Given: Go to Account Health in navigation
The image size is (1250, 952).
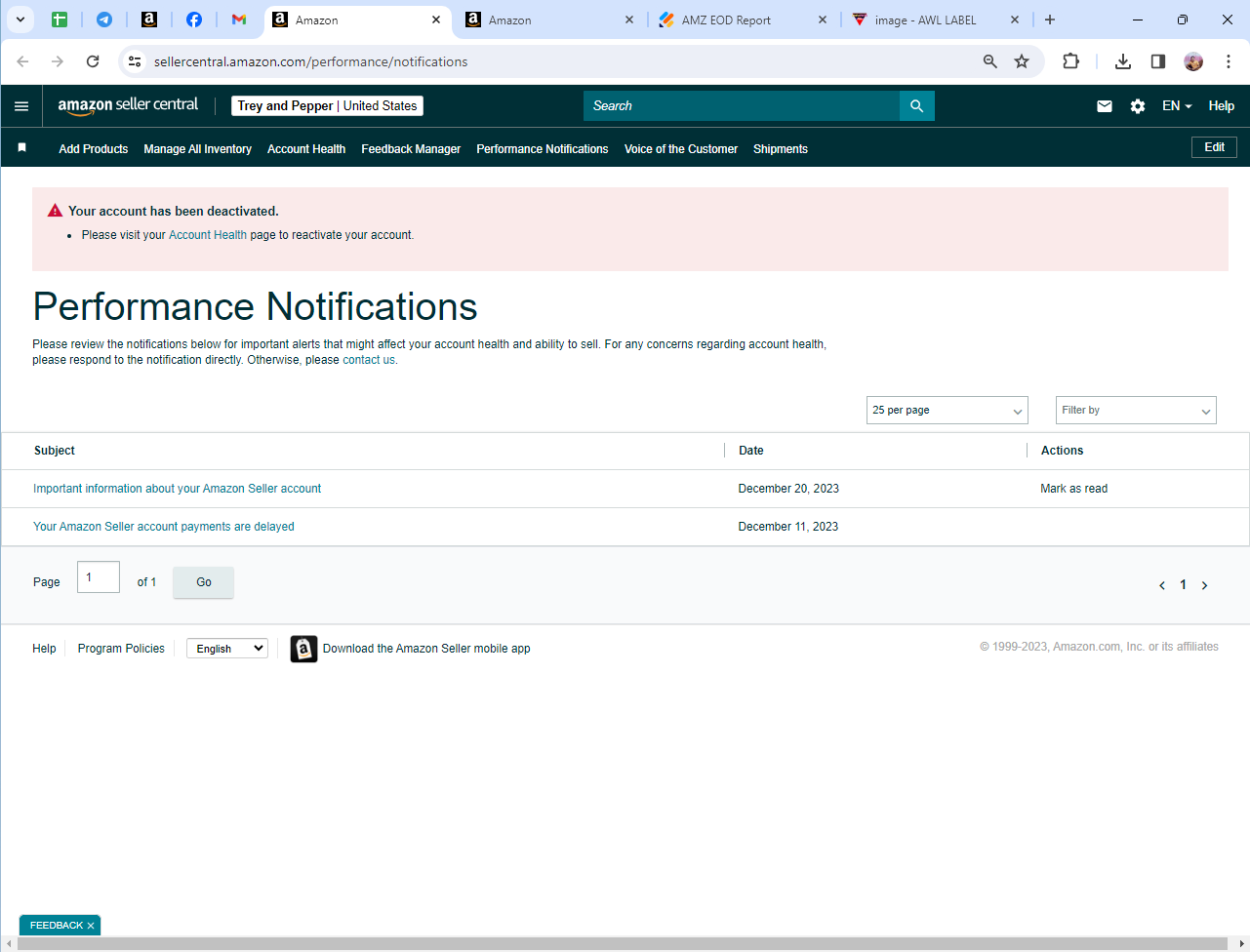Looking at the screenshot, I should coord(306,149).
